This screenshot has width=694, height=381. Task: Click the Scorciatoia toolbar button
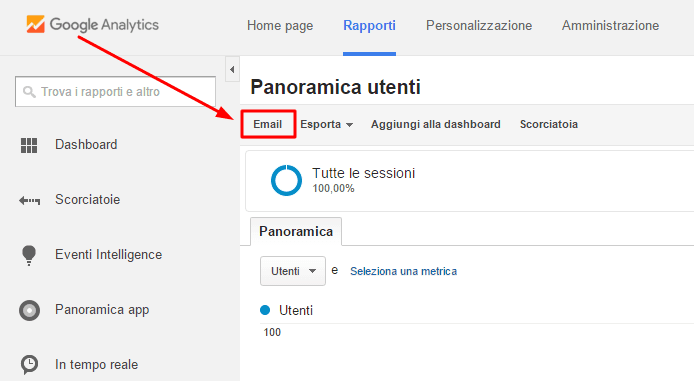point(549,124)
